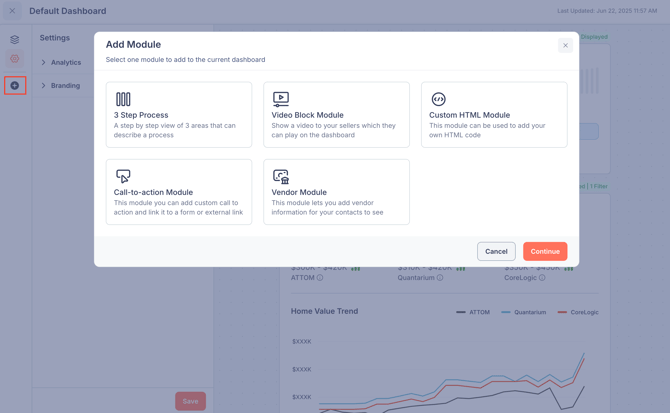Click the add module plus icon in sidebar

pyautogui.click(x=15, y=86)
